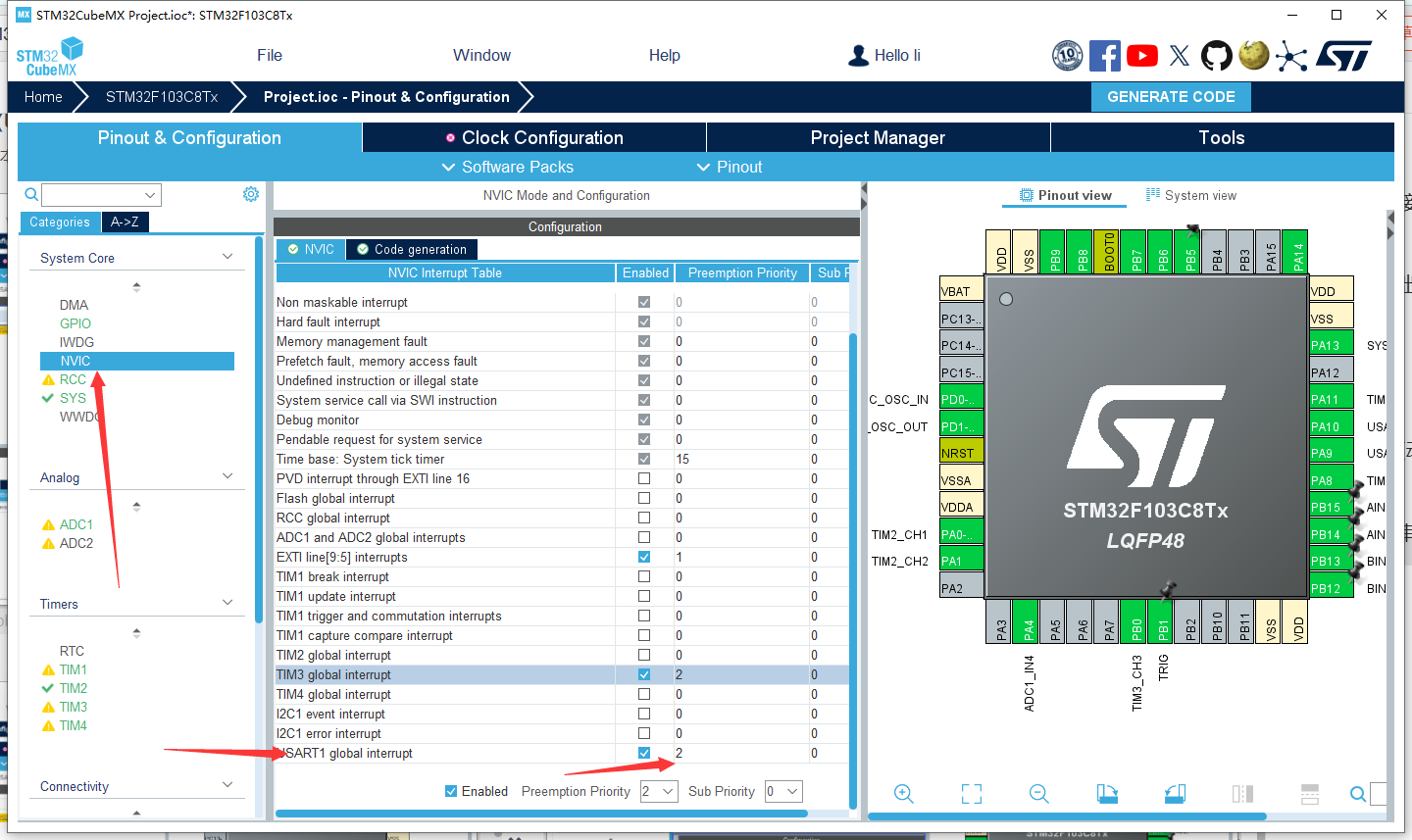Click the green PA13 pin on the chip
1412x840 pixels.
pyautogui.click(x=1332, y=345)
